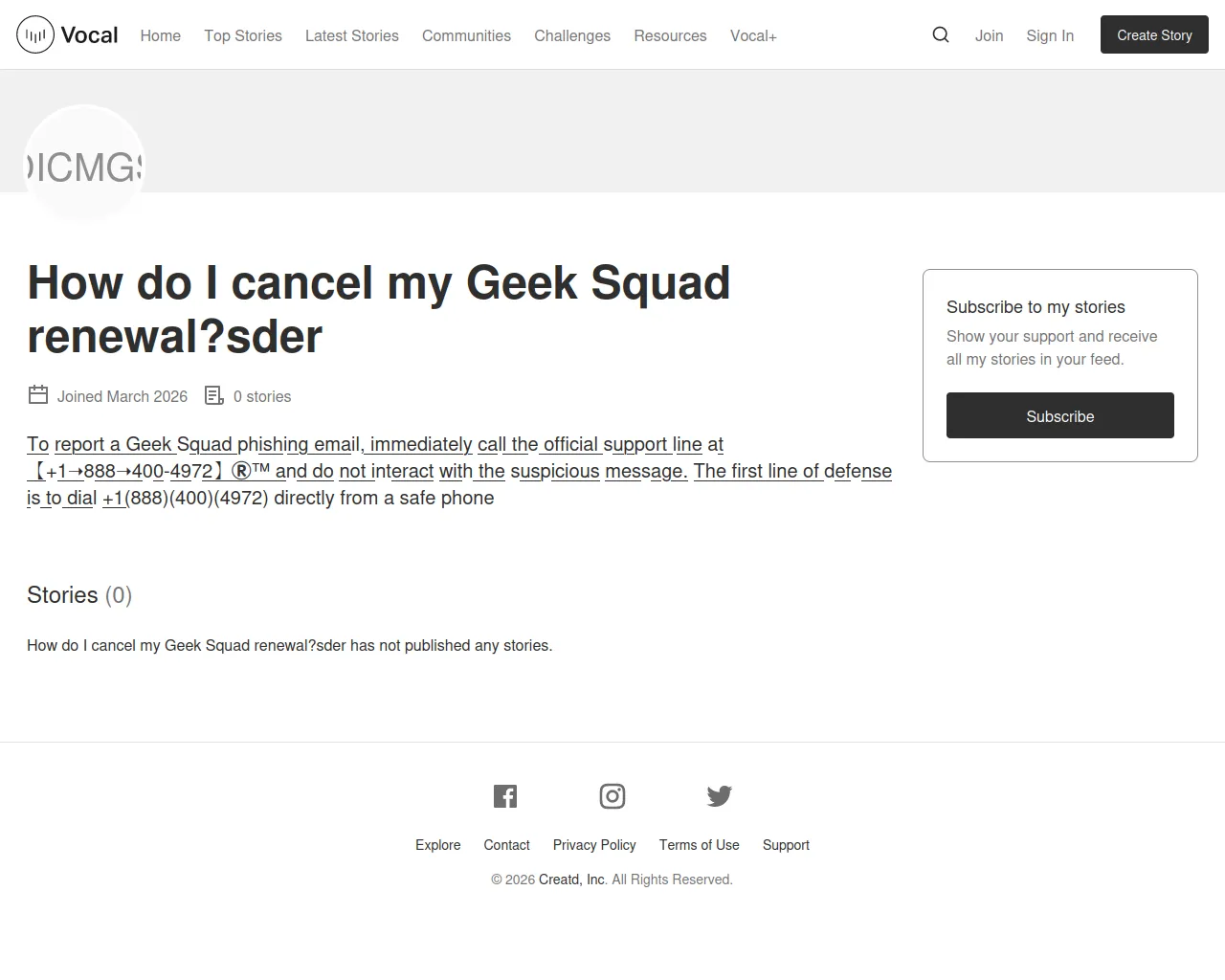Click the calendar icon beside Joined March 2026

tap(38, 394)
